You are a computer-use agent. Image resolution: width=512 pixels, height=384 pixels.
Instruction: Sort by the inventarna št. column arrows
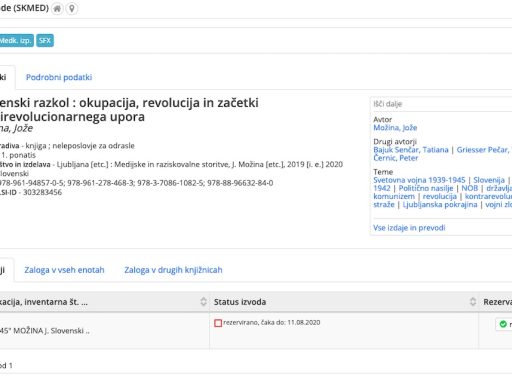[203, 302]
